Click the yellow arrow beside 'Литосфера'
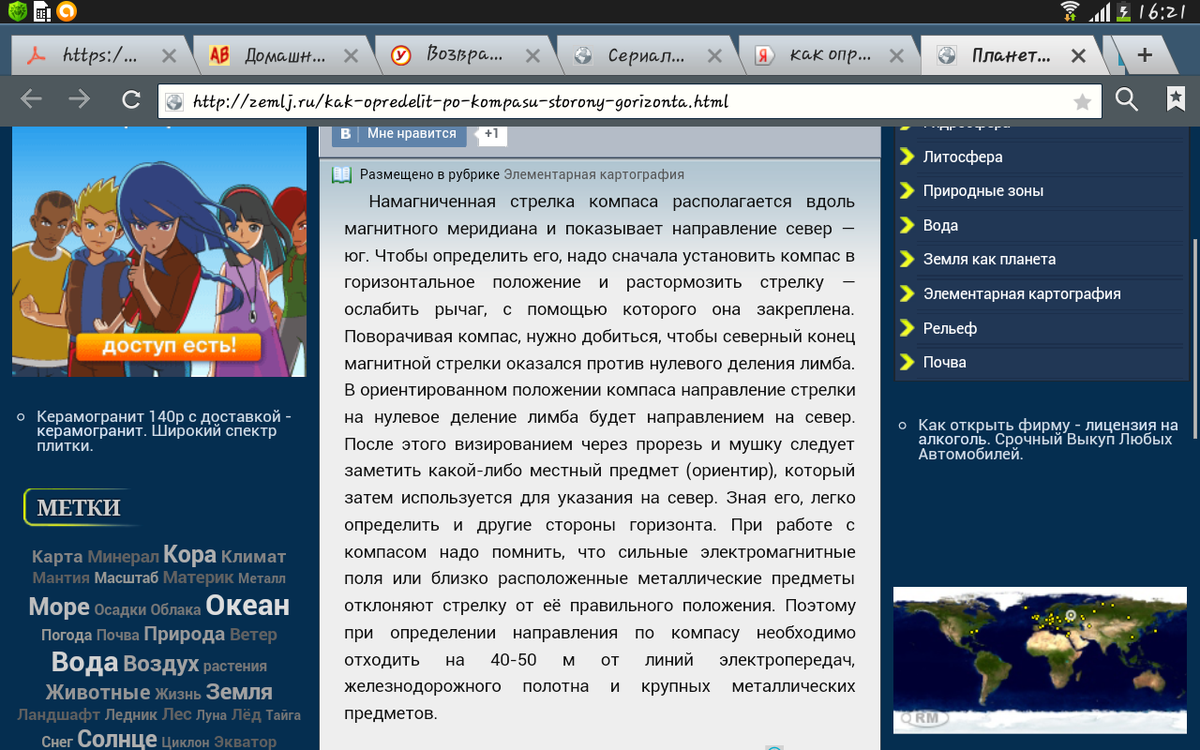The image size is (1200, 750). pos(907,157)
